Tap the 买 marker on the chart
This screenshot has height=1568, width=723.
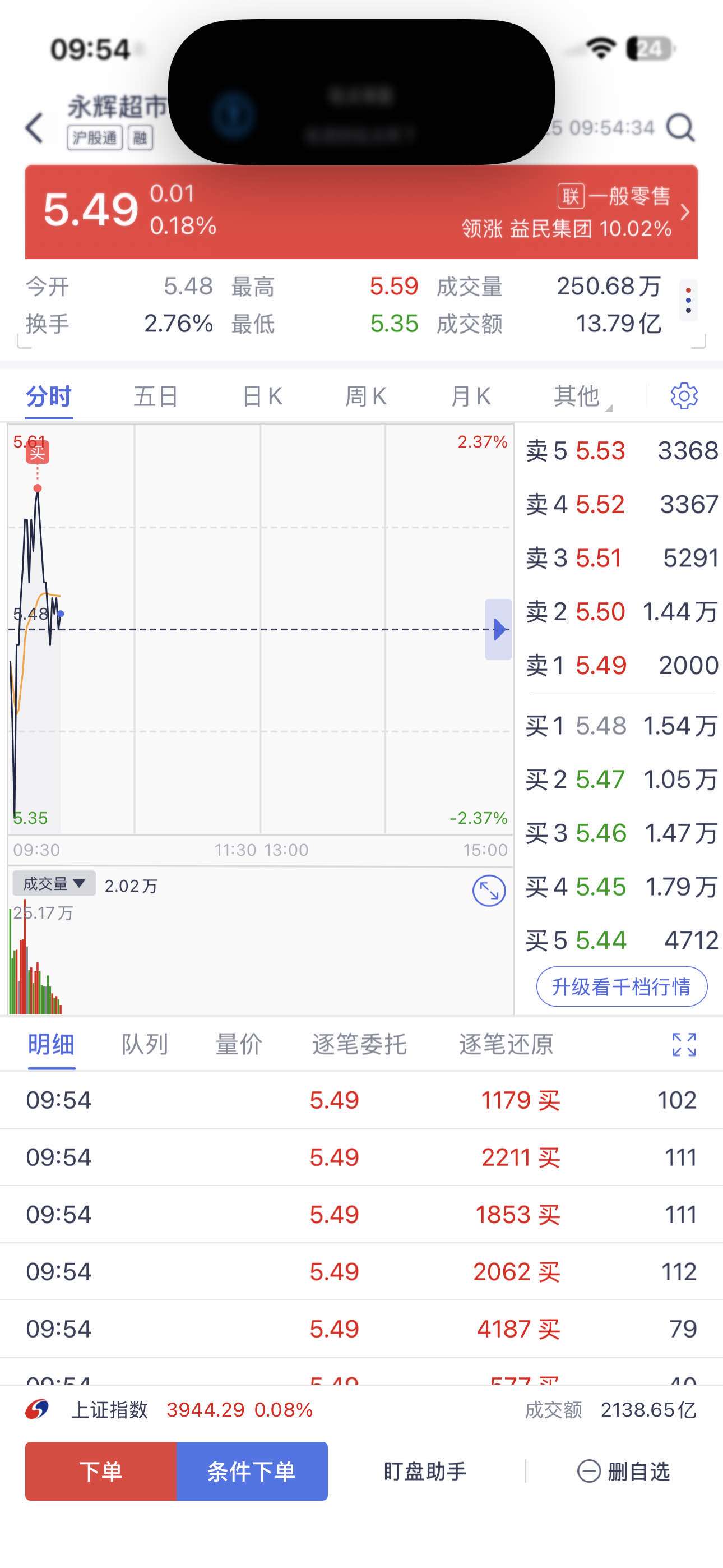pyautogui.click(x=37, y=451)
